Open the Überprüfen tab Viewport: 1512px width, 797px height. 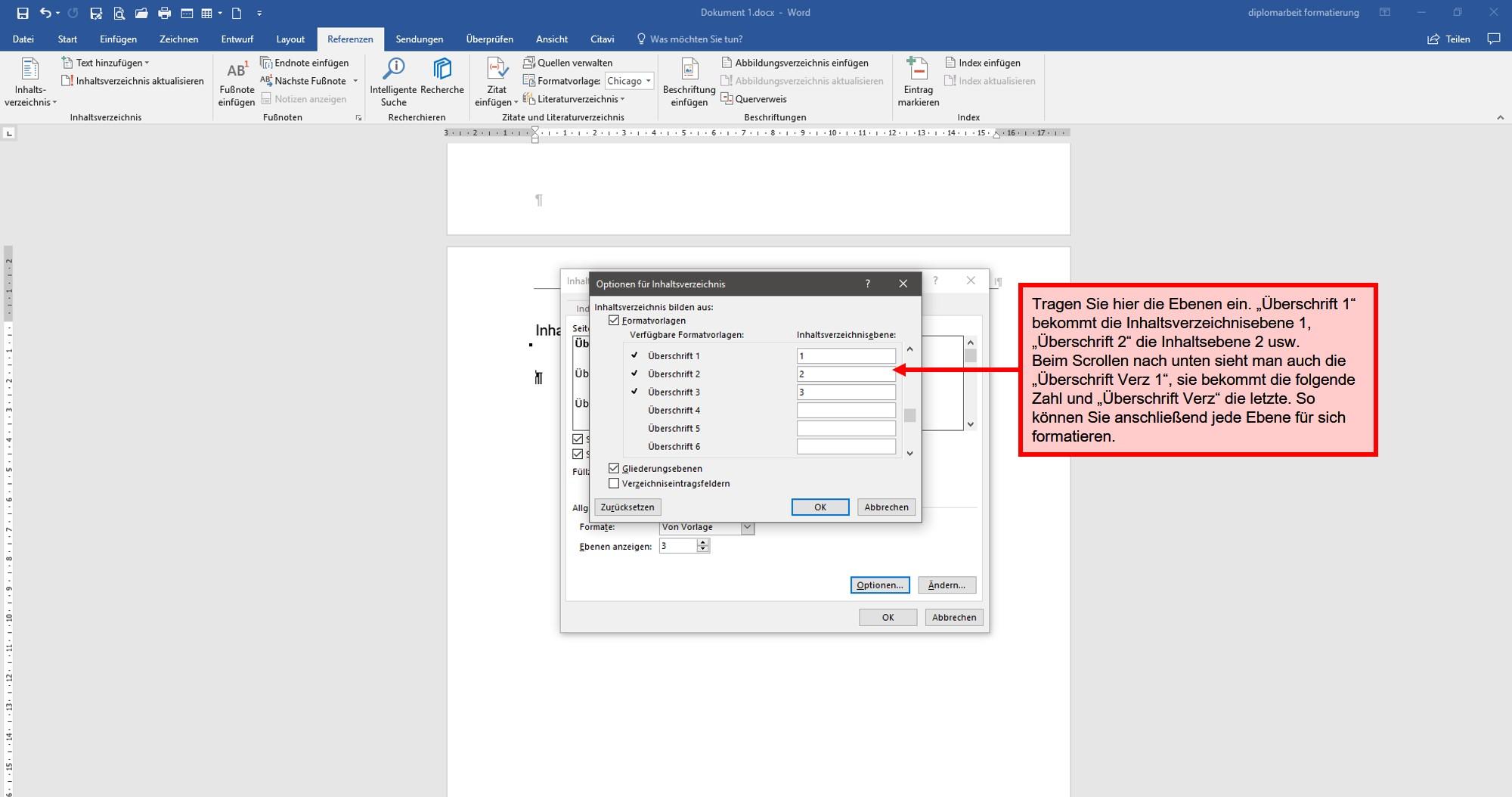click(490, 39)
